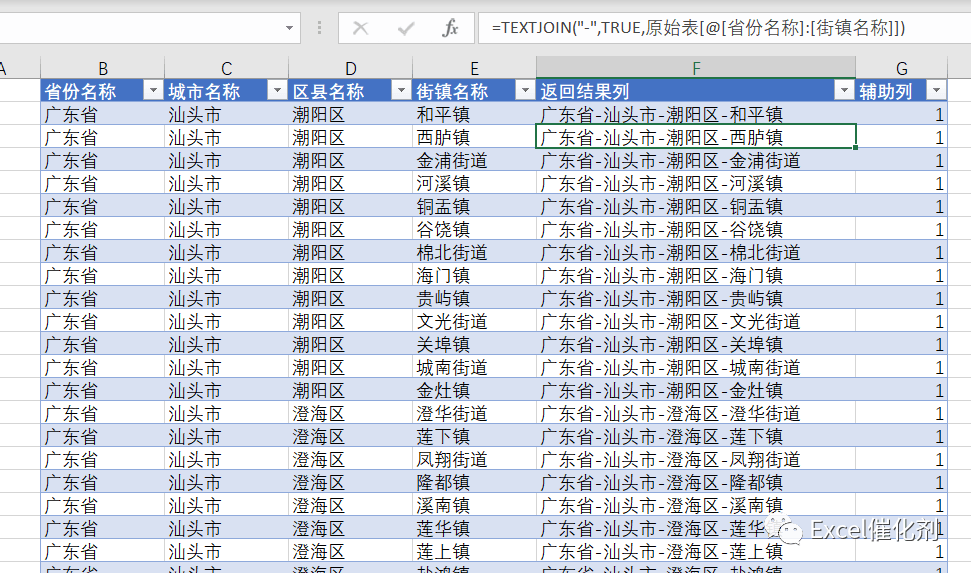Select result 广东省-汕头市-澄海区-隆都镇

click(x=696, y=482)
